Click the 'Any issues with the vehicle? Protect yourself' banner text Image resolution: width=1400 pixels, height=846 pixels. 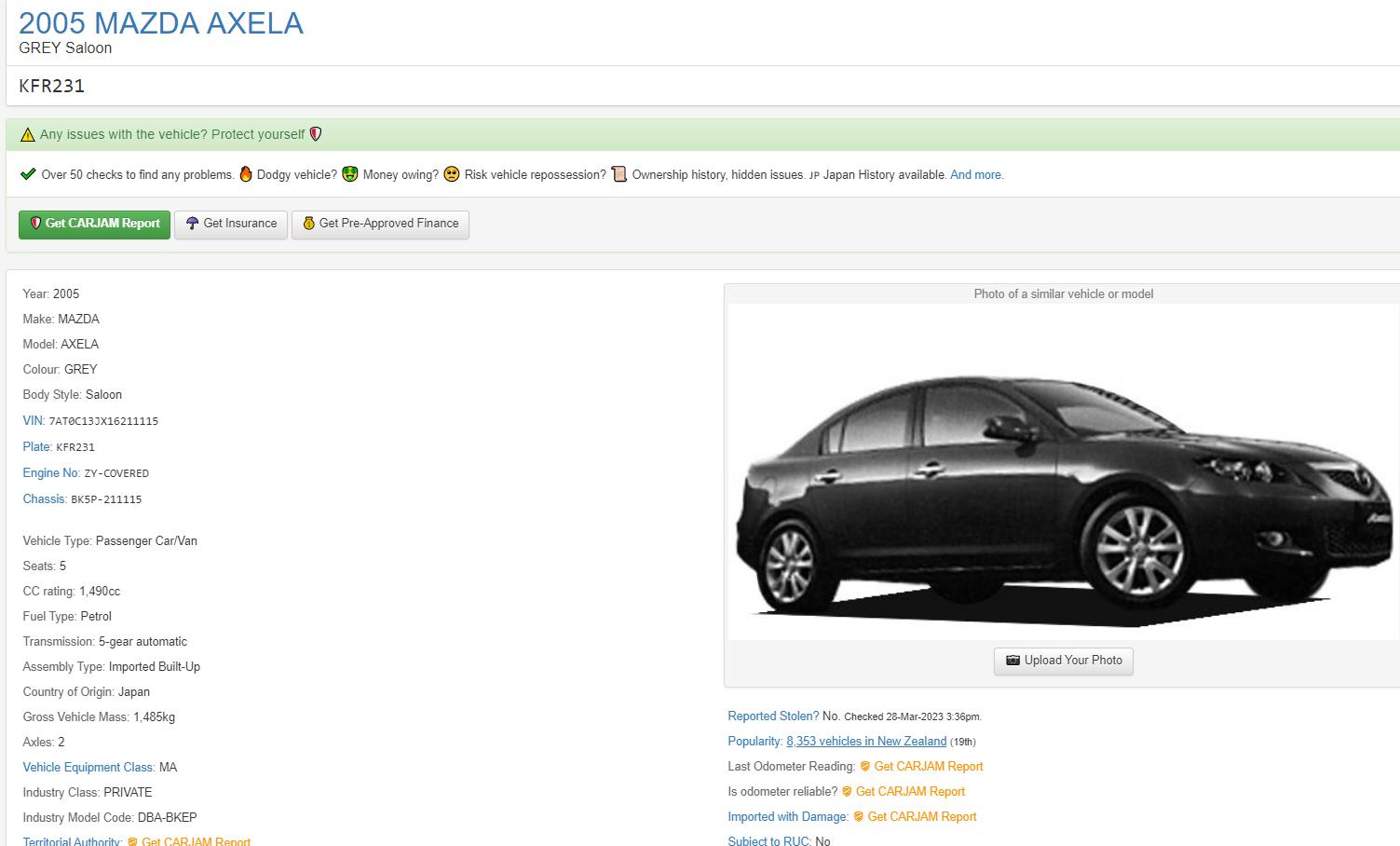(x=172, y=134)
